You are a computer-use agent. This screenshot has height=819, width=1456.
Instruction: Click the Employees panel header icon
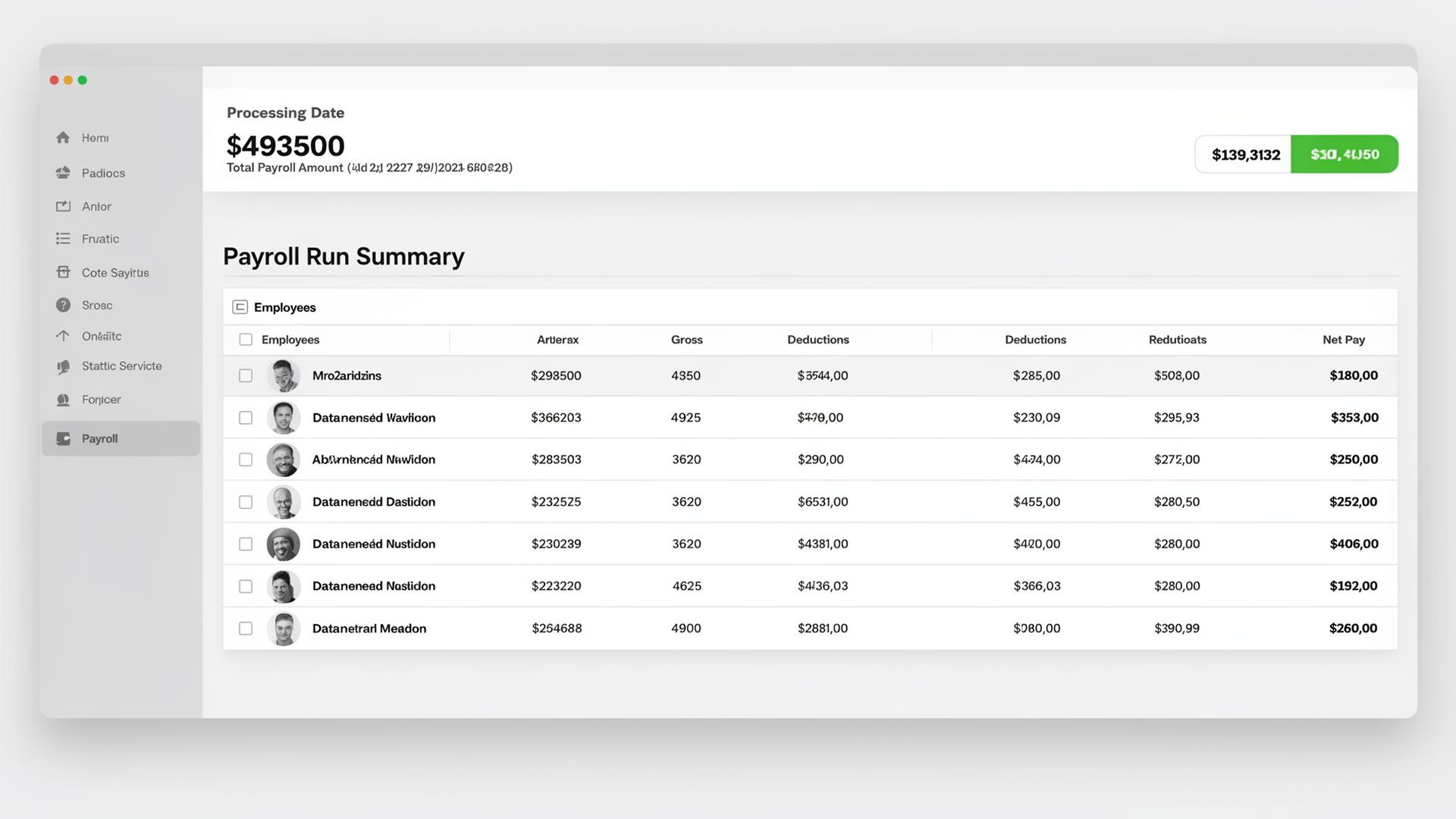pos(240,307)
